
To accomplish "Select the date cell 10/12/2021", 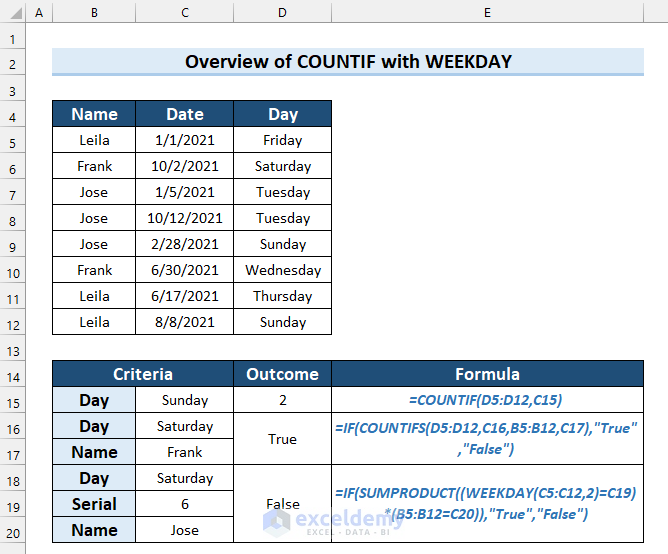I will pos(185,218).
